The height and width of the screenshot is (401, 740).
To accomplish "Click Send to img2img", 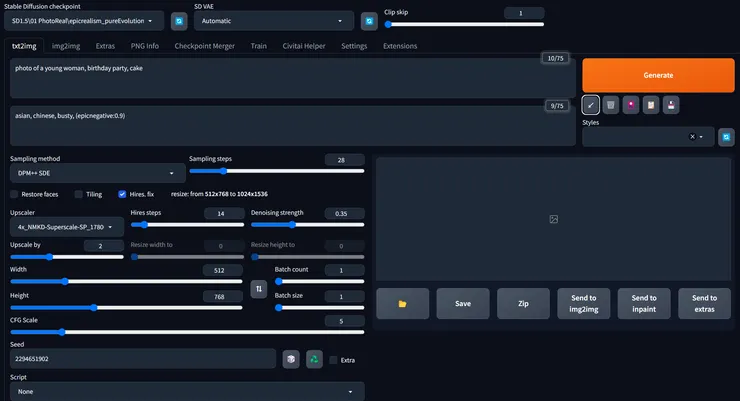I will coord(584,304).
